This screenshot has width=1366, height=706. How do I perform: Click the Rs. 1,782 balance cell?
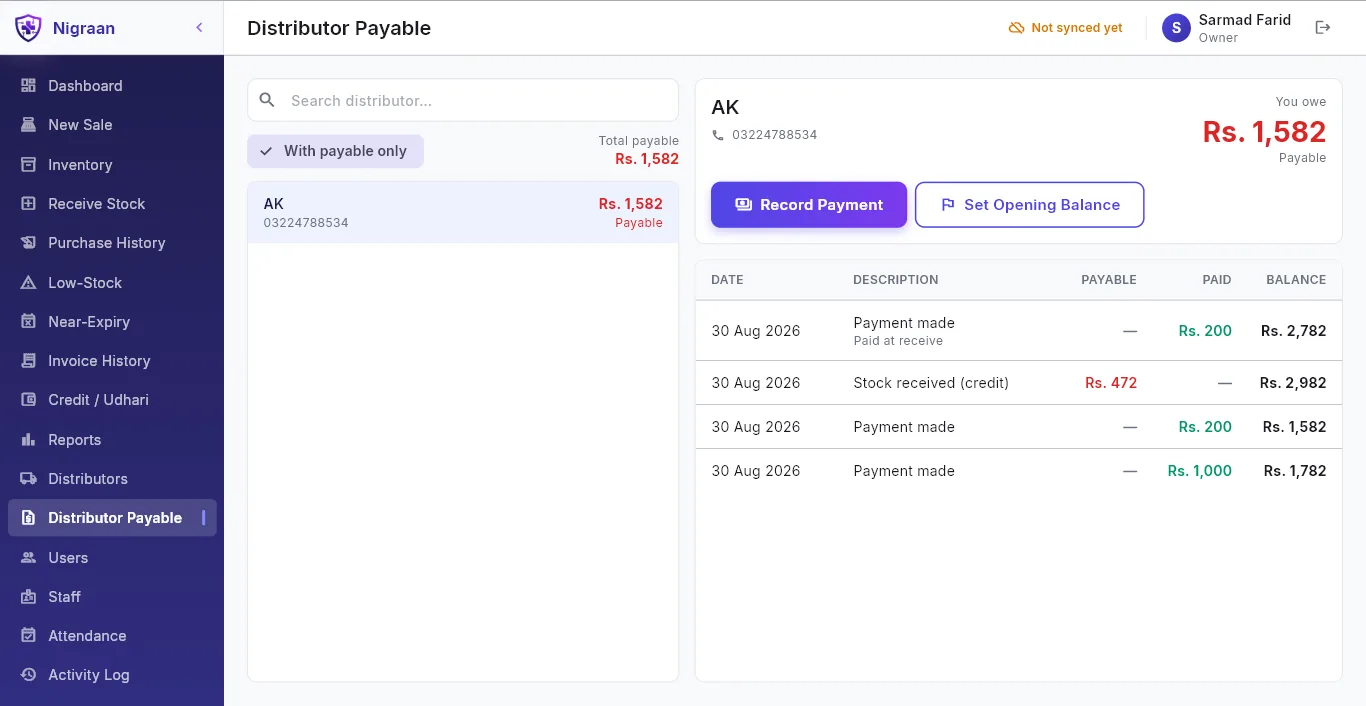pyautogui.click(x=1295, y=471)
